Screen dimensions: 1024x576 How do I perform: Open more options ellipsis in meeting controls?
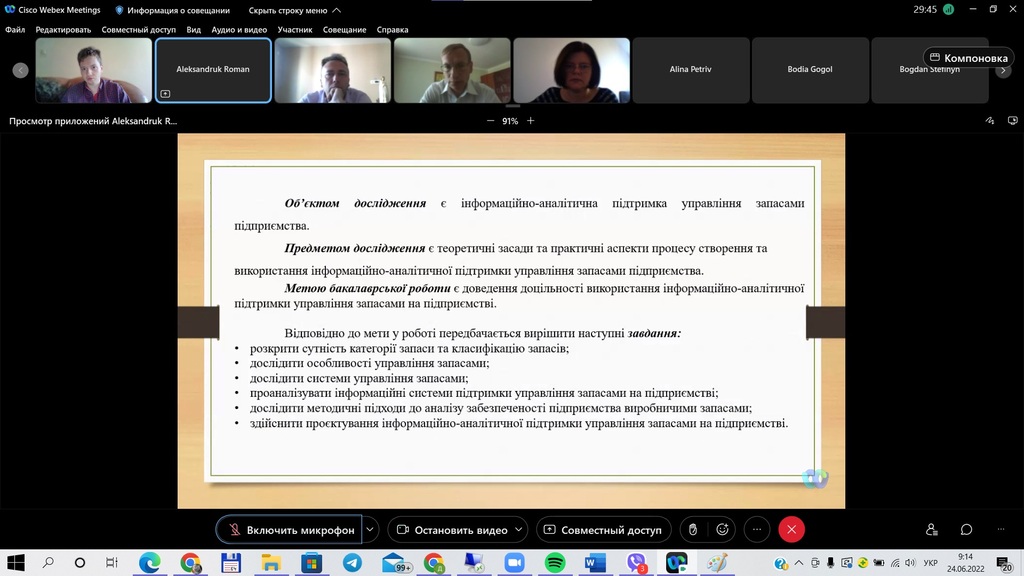757,530
